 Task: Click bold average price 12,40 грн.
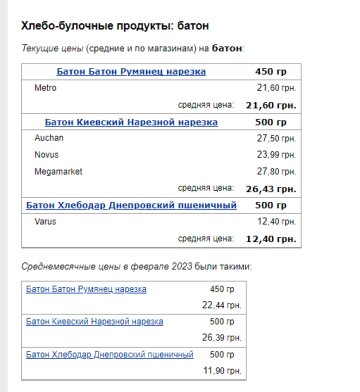[x=271, y=239]
